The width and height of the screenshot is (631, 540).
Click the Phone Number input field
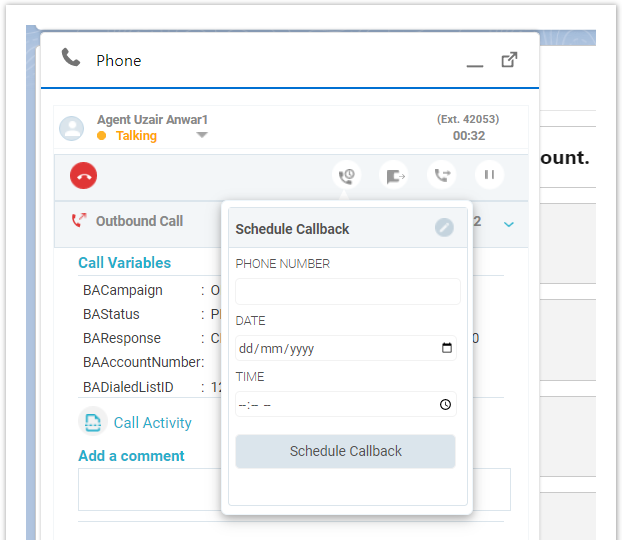(347, 292)
